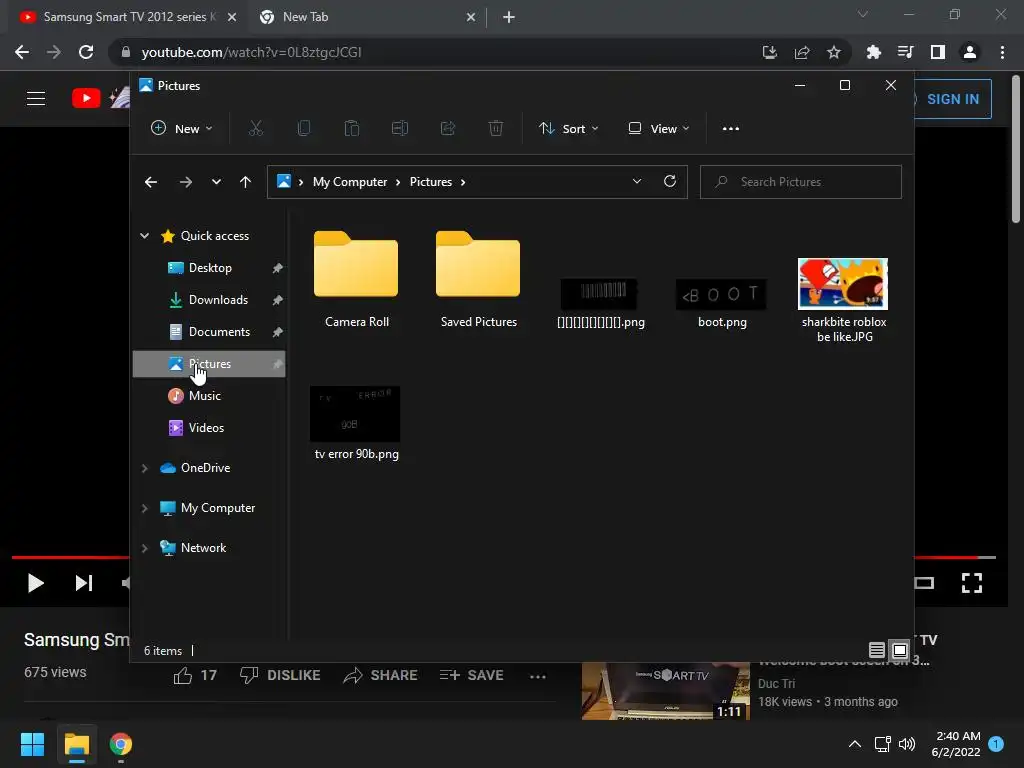Show hidden tray icons chevron

tap(854, 744)
